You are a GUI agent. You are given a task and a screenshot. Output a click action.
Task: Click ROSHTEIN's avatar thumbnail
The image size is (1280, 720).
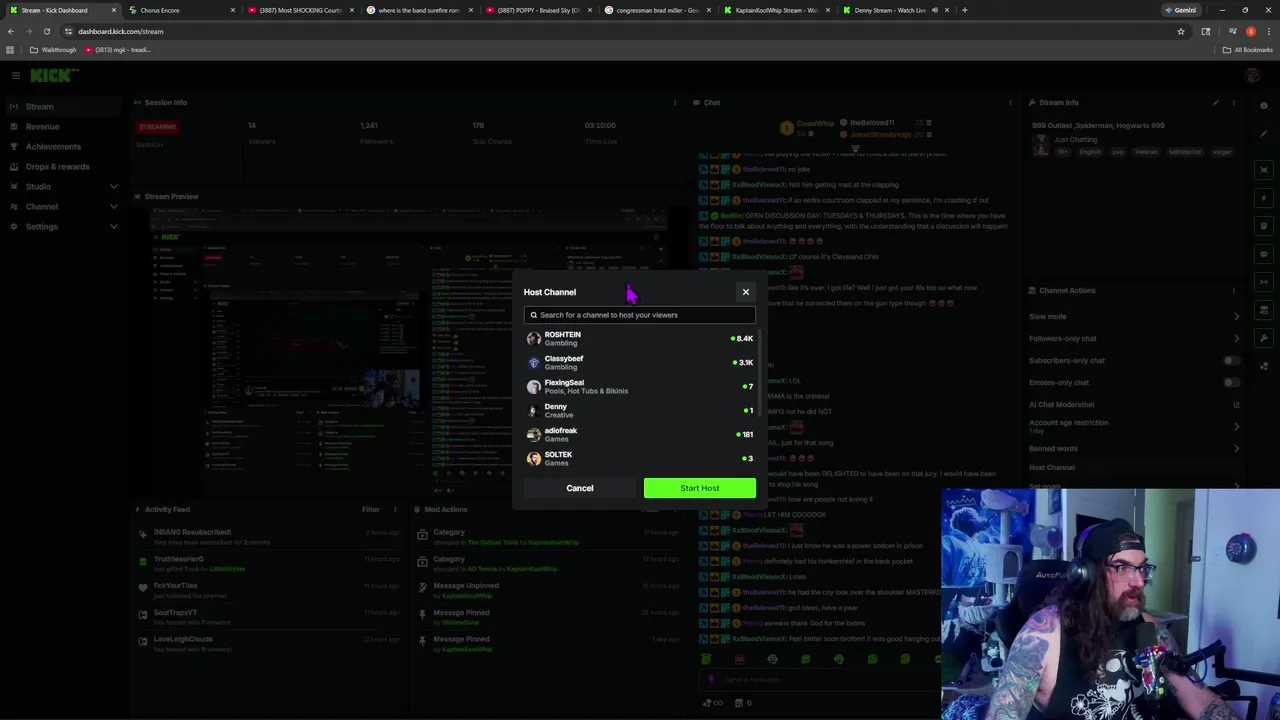(533, 339)
